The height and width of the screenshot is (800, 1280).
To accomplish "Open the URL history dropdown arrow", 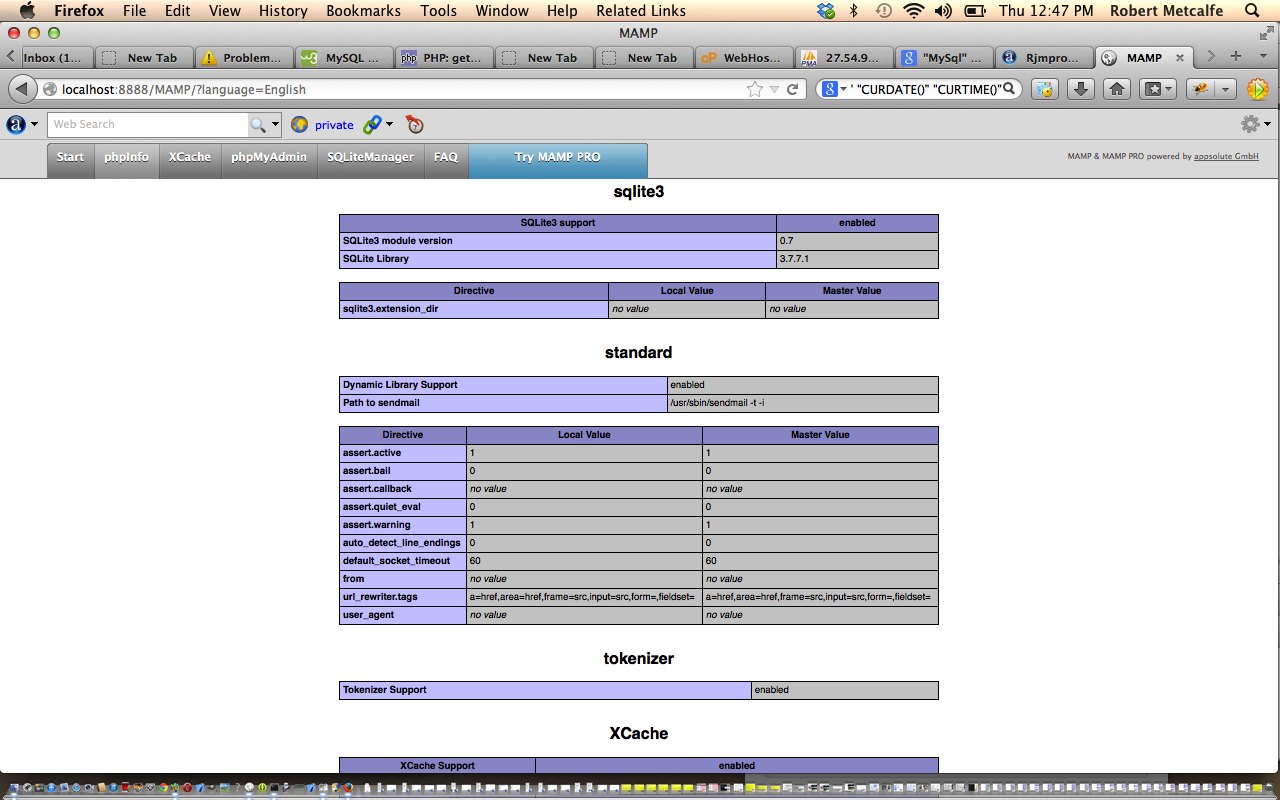I will [774, 89].
